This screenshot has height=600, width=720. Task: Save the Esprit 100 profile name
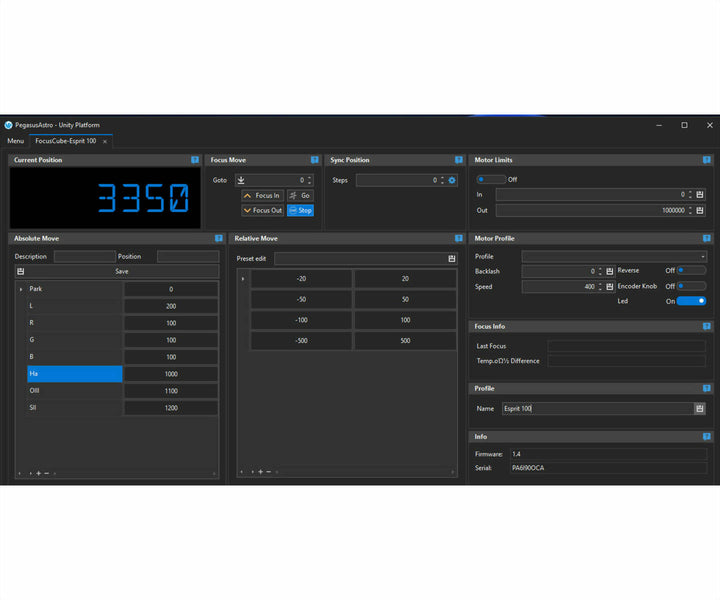coord(700,408)
